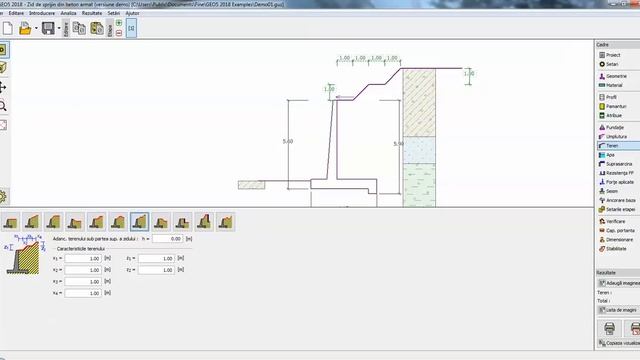Click the z1 value input field
This screenshot has width=640, height=360.
click(x=156, y=258)
